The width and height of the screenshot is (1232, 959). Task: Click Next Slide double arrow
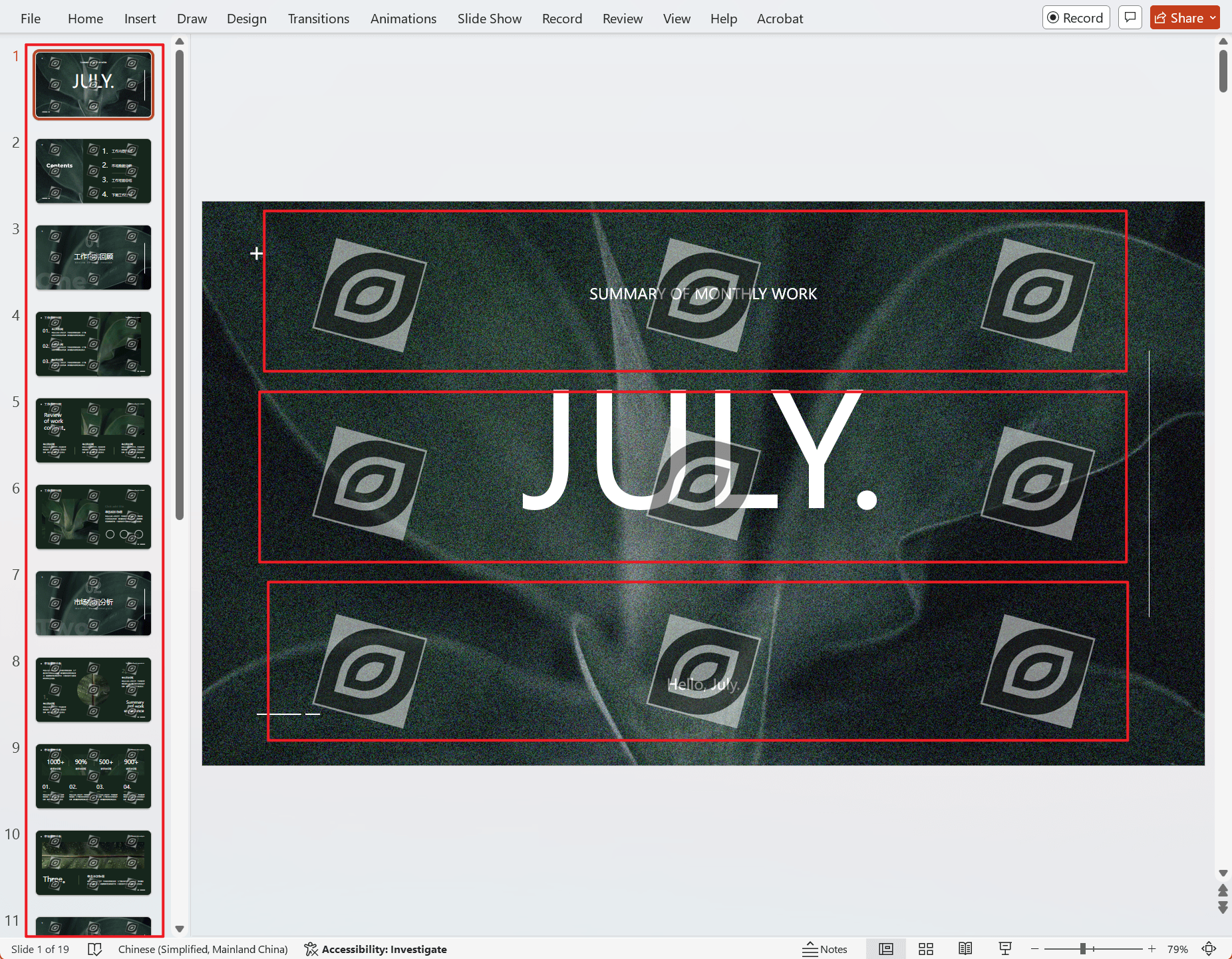click(x=1223, y=908)
